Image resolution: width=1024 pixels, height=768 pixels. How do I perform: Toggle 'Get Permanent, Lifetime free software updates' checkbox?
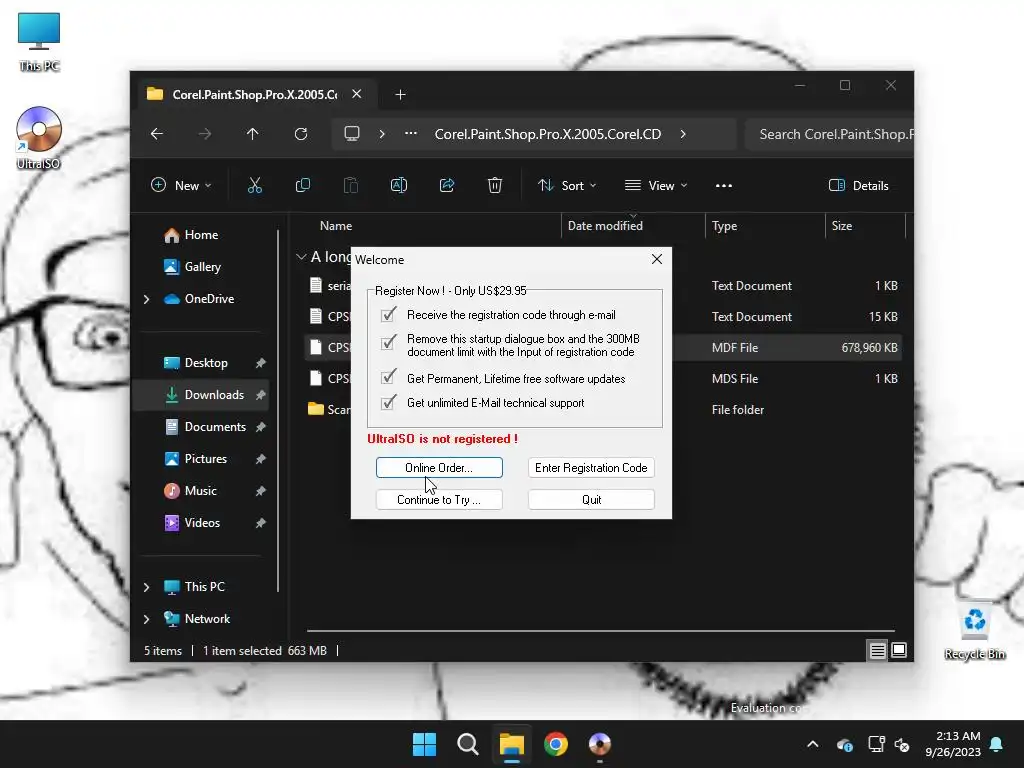pyautogui.click(x=389, y=377)
